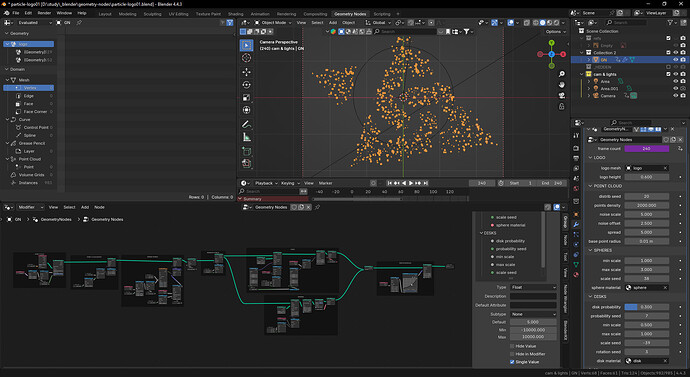Image resolution: width=690 pixels, height=377 pixels.
Task: Open the Subtype None dropdown
Action: [533, 314]
